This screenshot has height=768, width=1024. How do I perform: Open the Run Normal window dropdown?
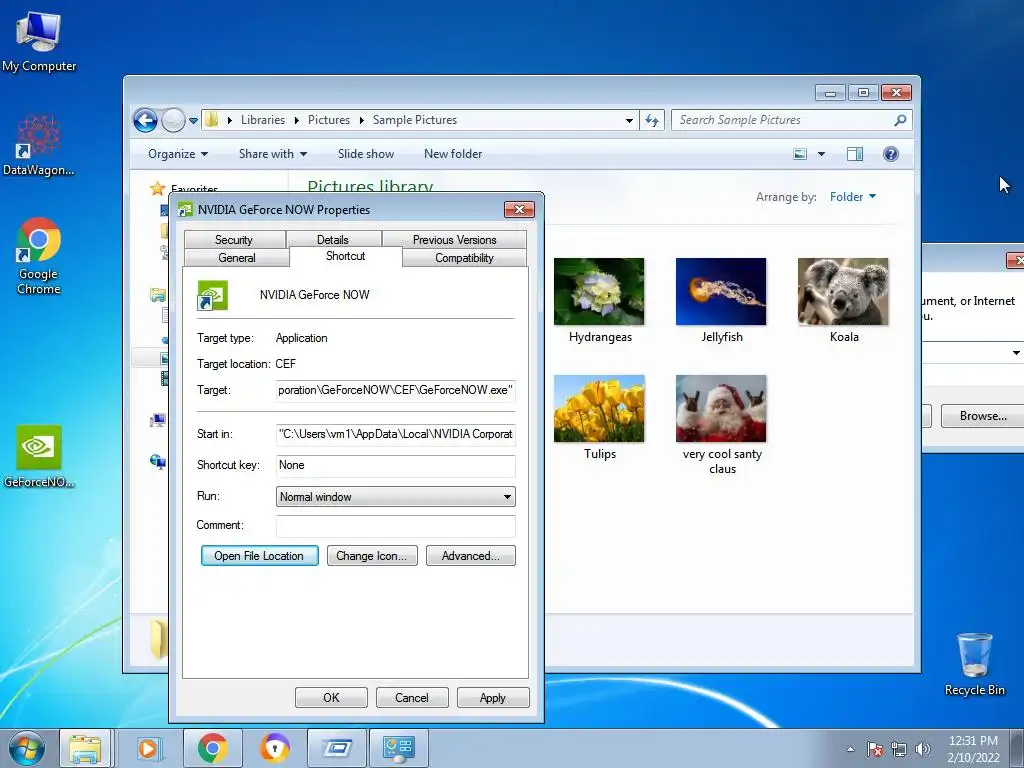tap(395, 496)
